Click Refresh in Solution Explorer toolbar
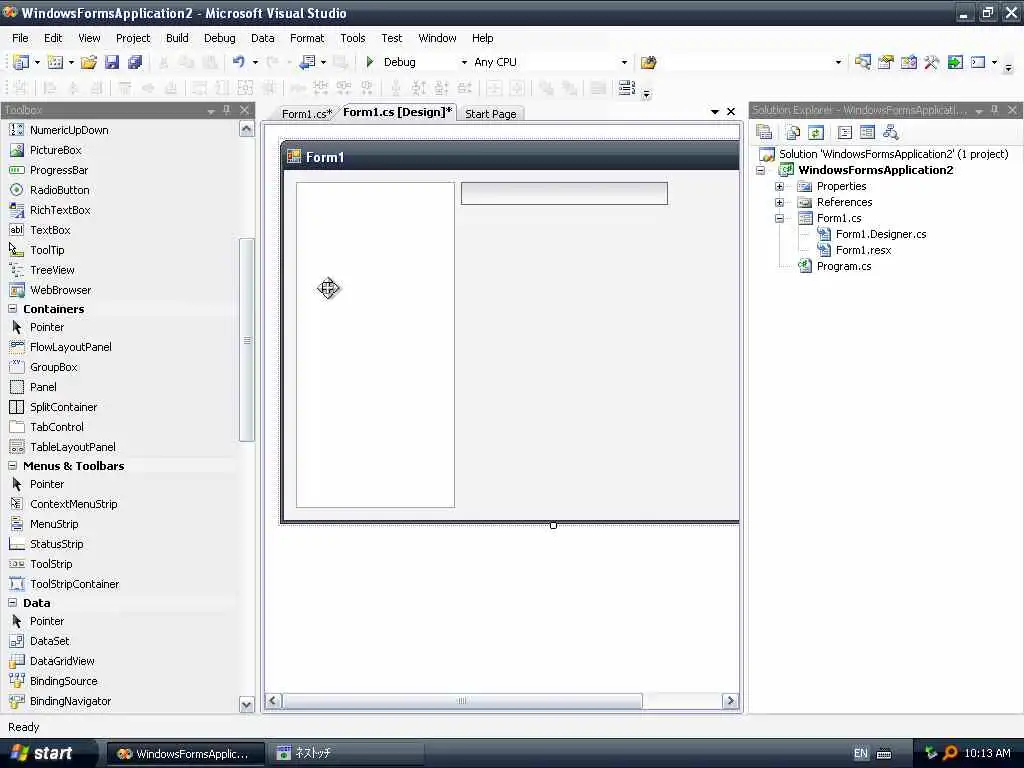 pos(816,133)
